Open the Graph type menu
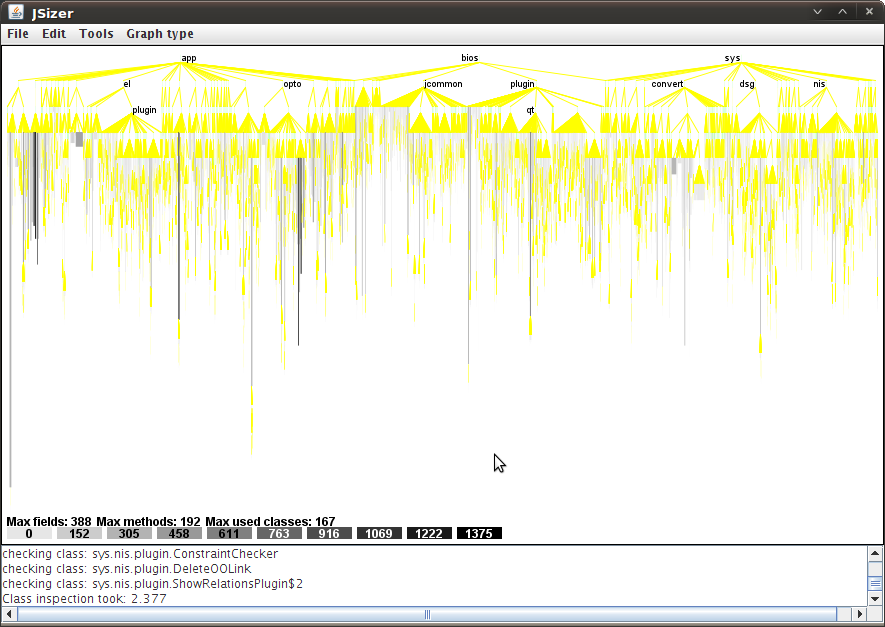Viewport: 885px width, 627px height. (160, 34)
